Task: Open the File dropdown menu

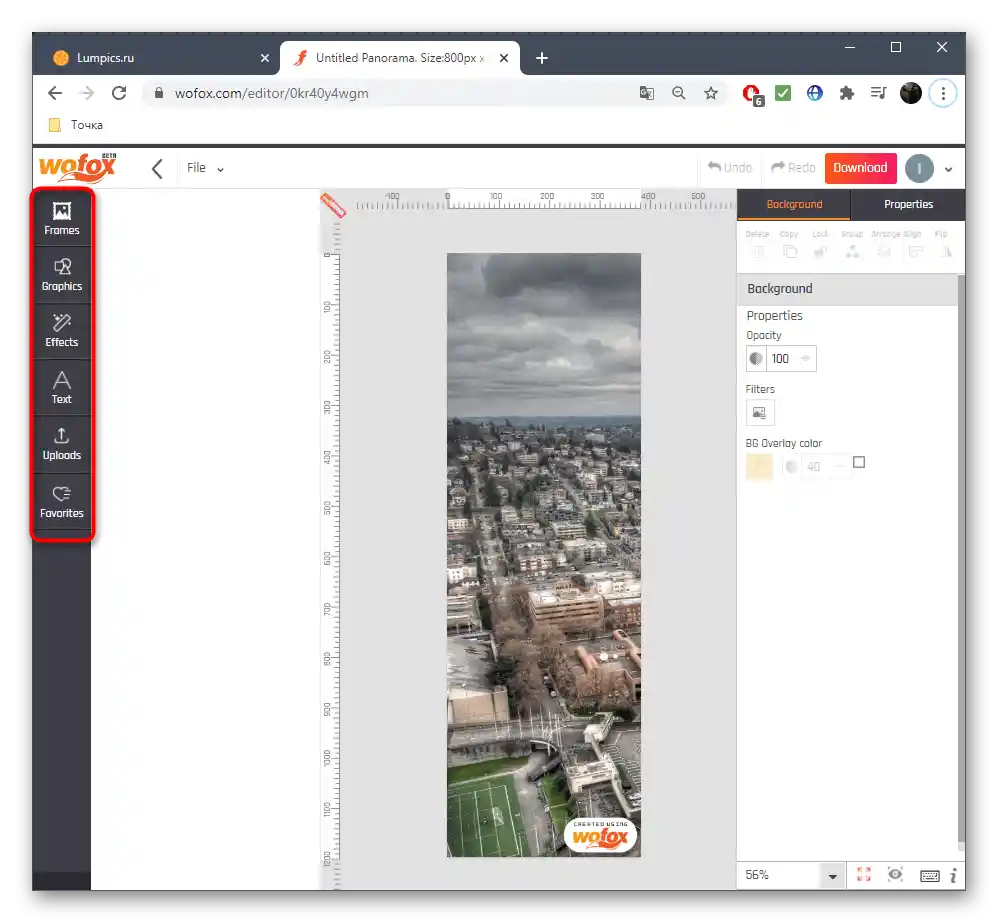Action: pyautogui.click(x=205, y=168)
